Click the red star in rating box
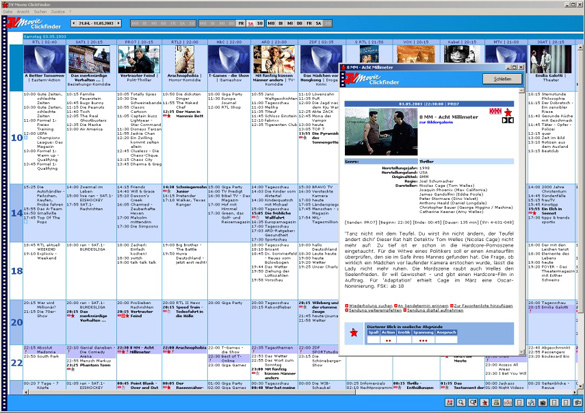585x413 pixels. tap(354, 333)
